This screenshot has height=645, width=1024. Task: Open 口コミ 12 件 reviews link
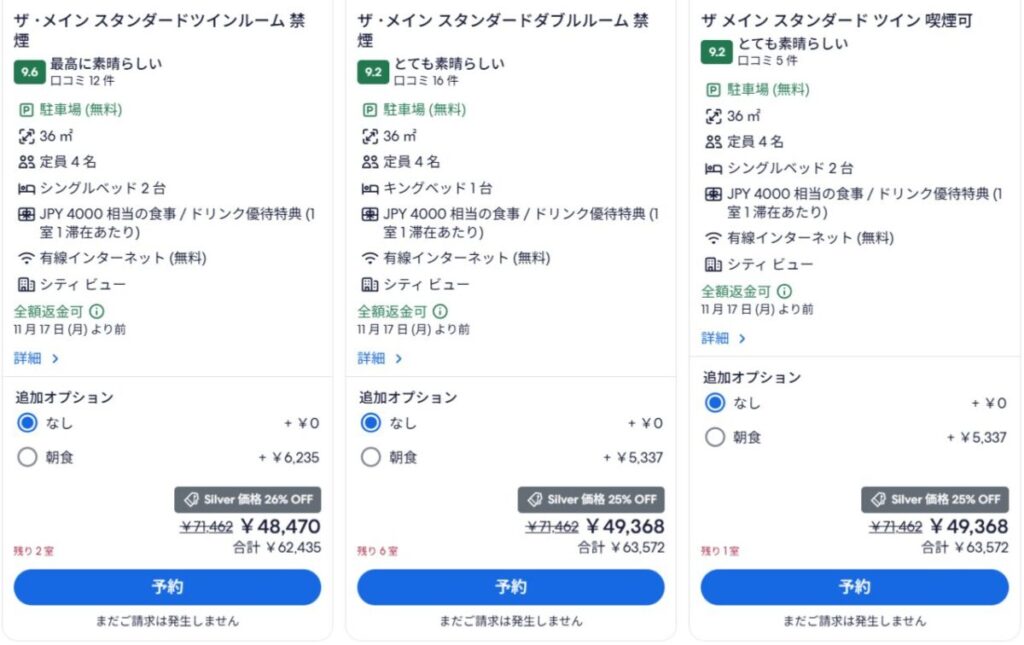coord(82,81)
